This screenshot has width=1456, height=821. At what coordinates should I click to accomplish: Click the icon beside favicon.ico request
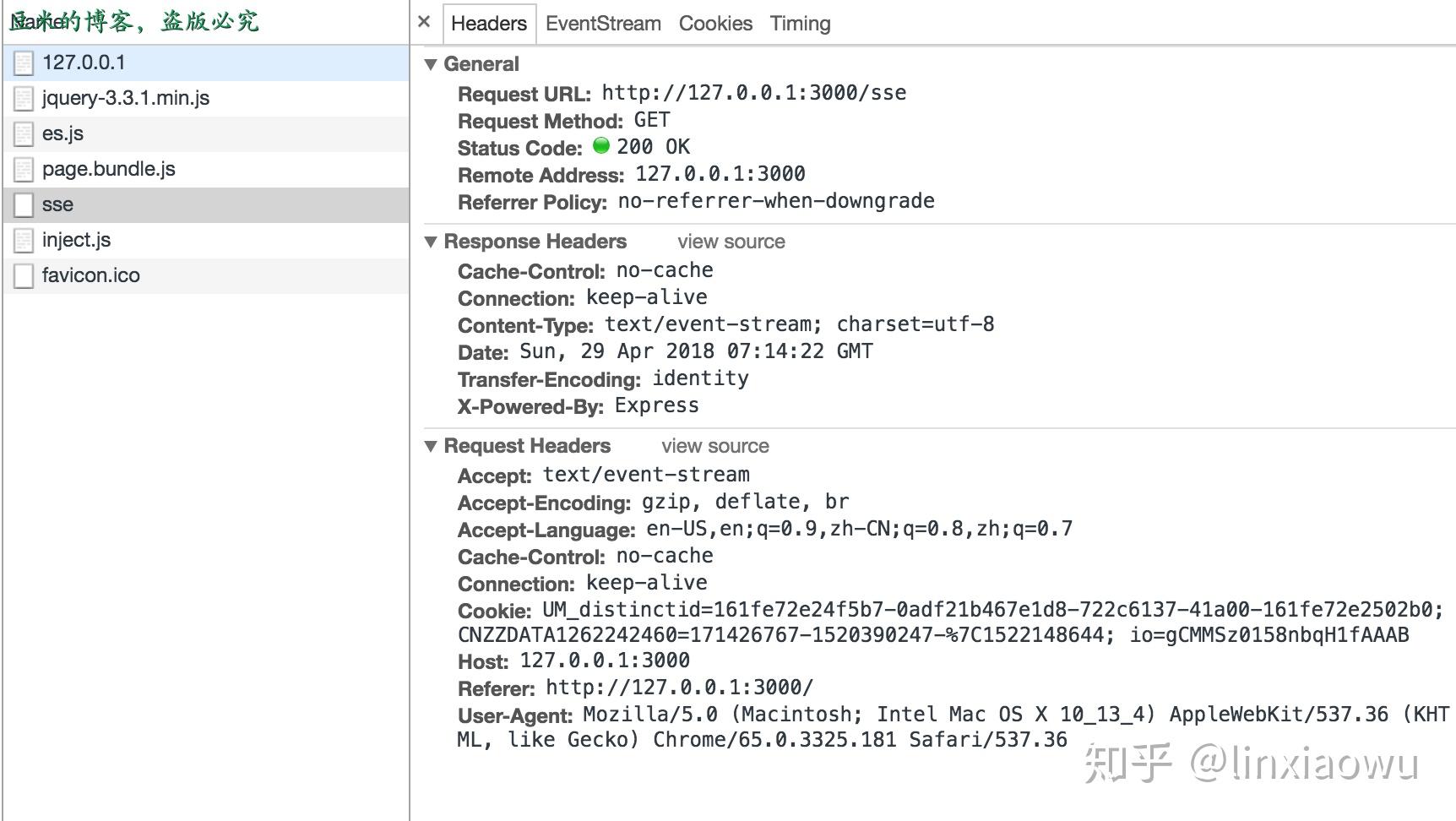coord(23,275)
